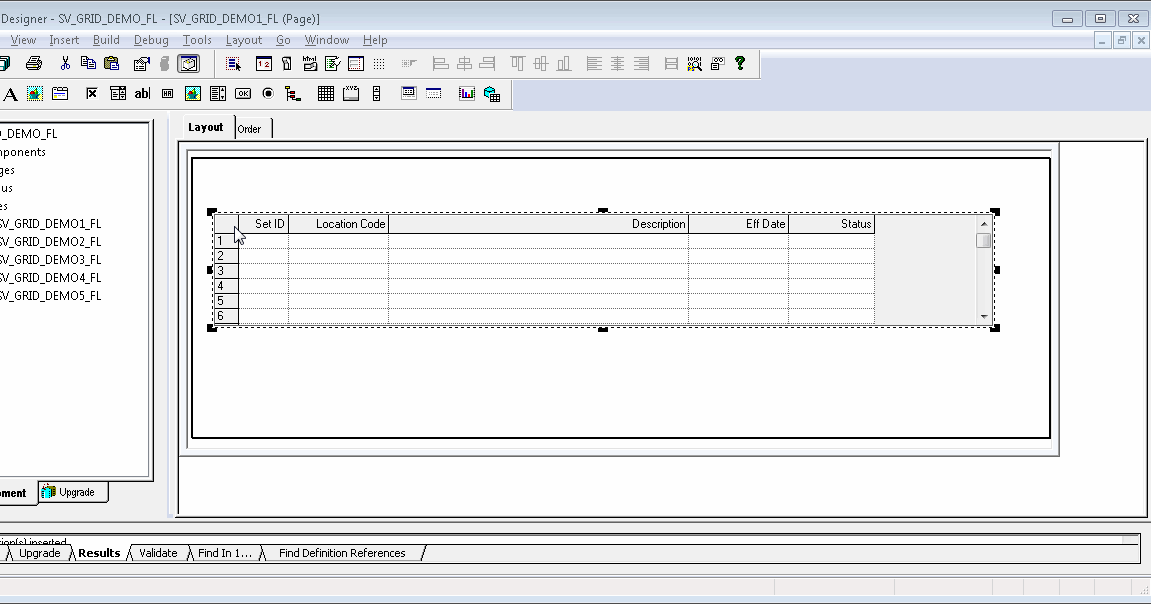The height and width of the screenshot is (604, 1151).
Task: Cut the selected grid
Action: [64, 63]
